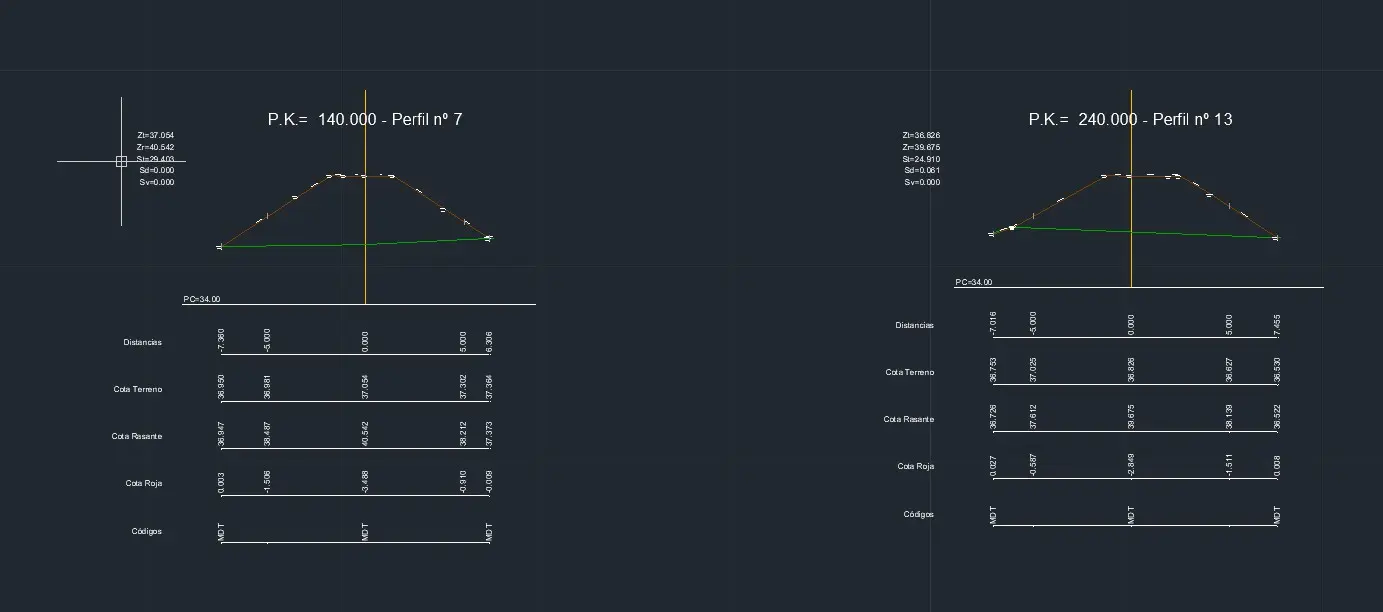Select the PC=34.00 label under profile 7
1383x612 pixels.
tap(202, 299)
